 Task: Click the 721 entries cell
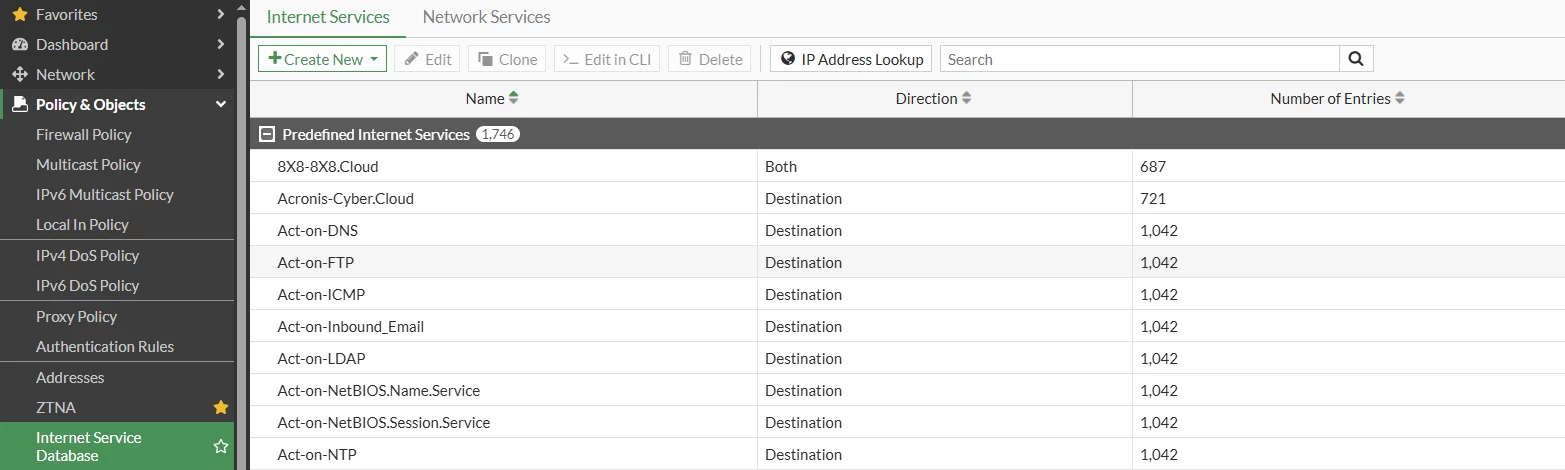(x=1349, y=198)
